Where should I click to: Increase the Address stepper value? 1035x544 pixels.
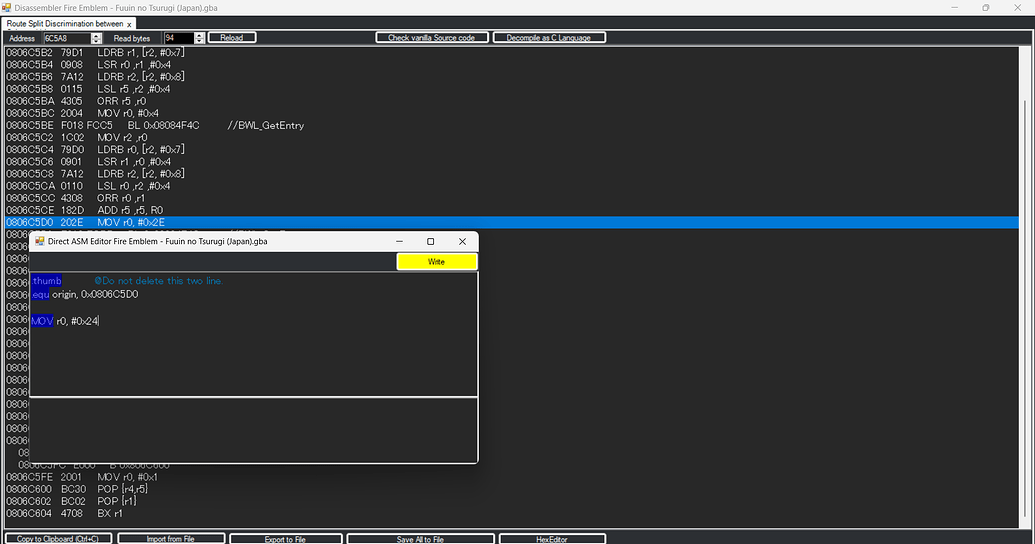pos(96,36)
